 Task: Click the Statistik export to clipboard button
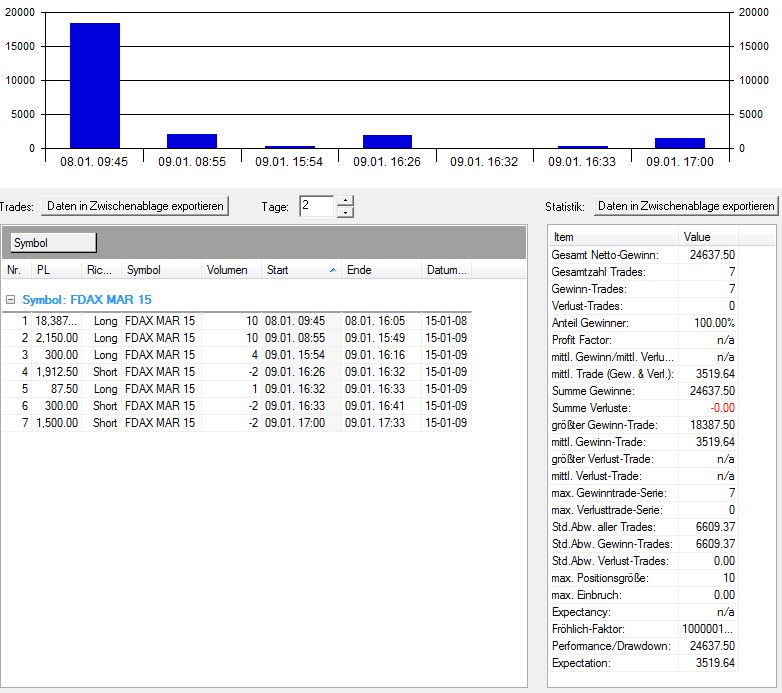(x=686, y=206)
